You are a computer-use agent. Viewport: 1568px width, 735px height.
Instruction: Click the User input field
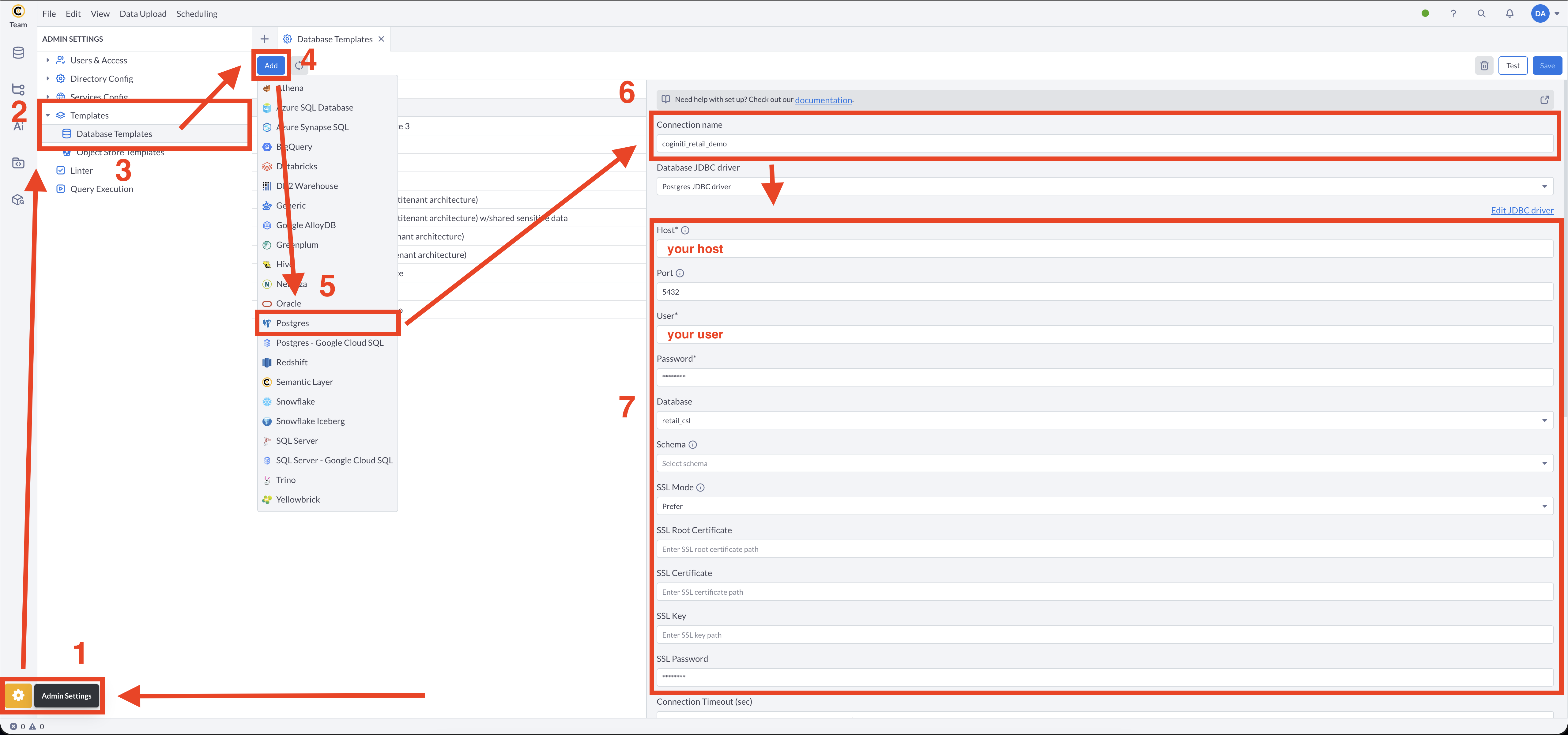[x=1105, y=335]
